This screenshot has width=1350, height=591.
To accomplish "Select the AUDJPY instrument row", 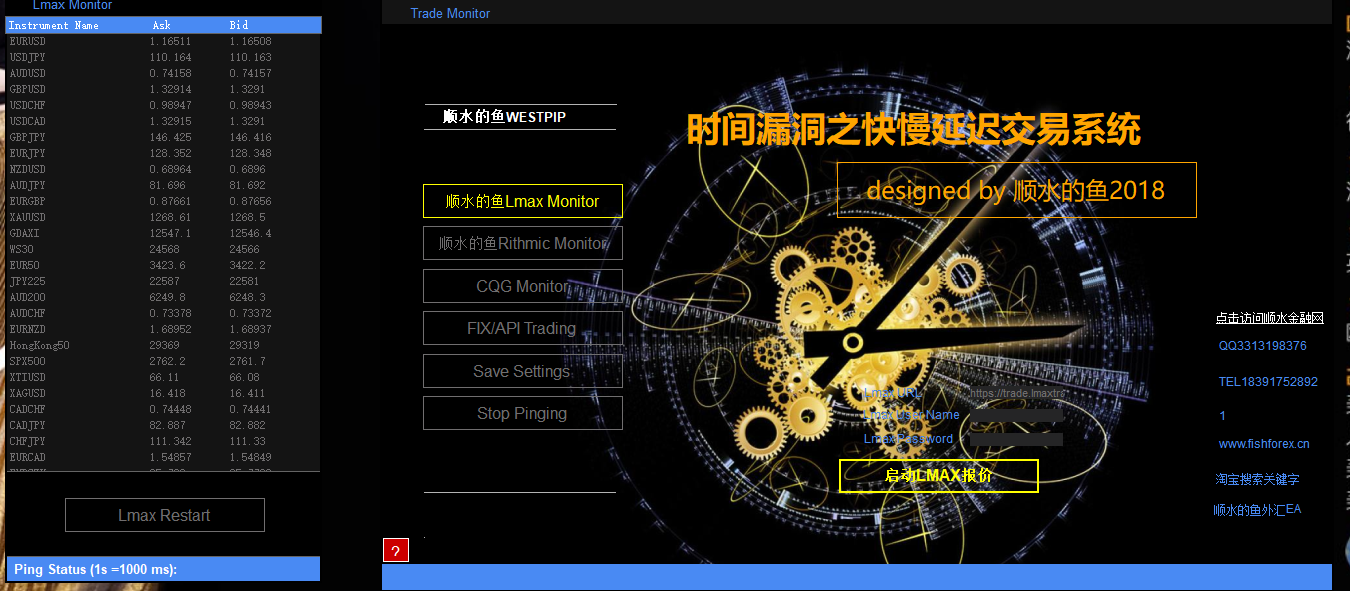I will [x=163, y=185].
